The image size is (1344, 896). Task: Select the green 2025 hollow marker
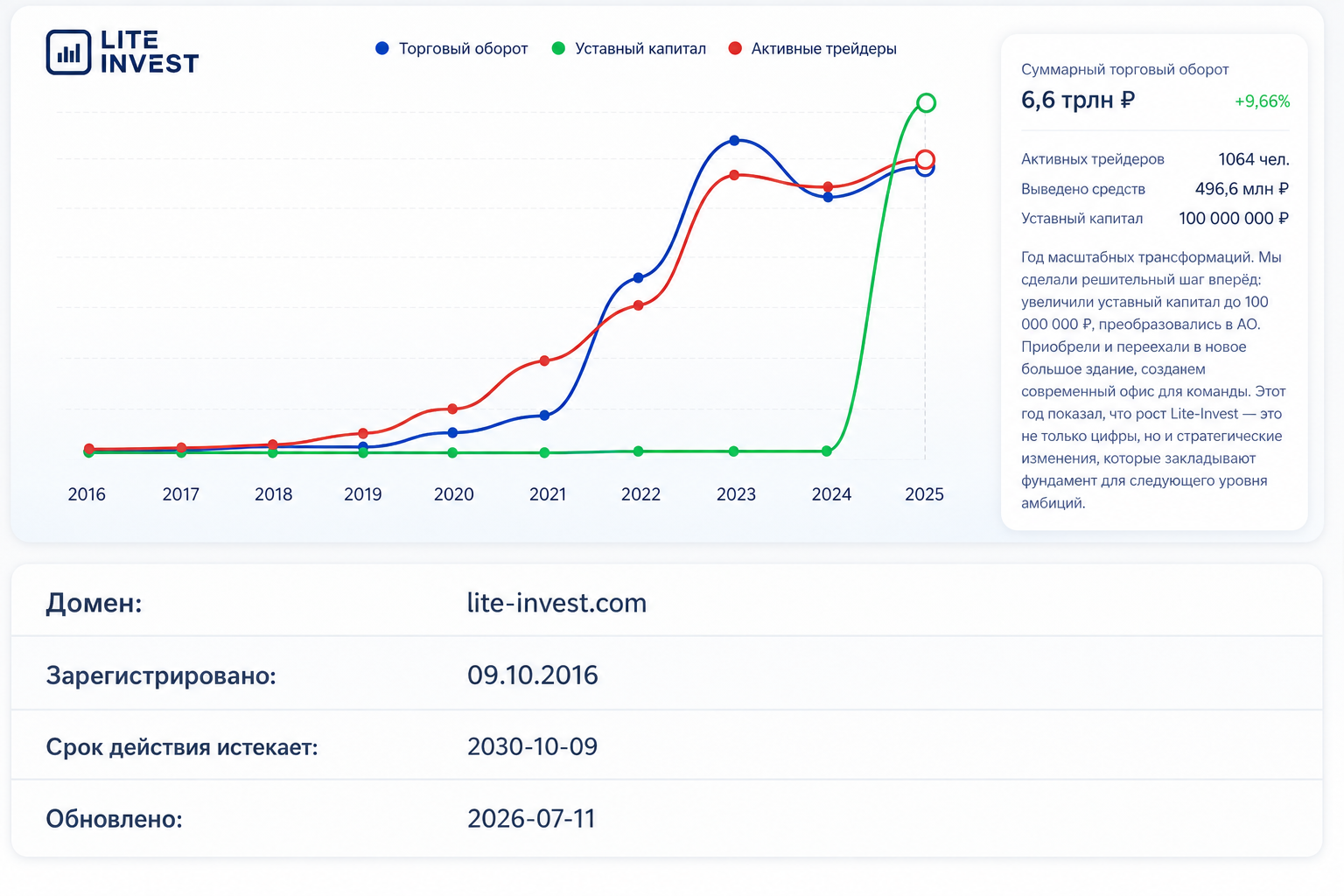click(x=926, y=103)
